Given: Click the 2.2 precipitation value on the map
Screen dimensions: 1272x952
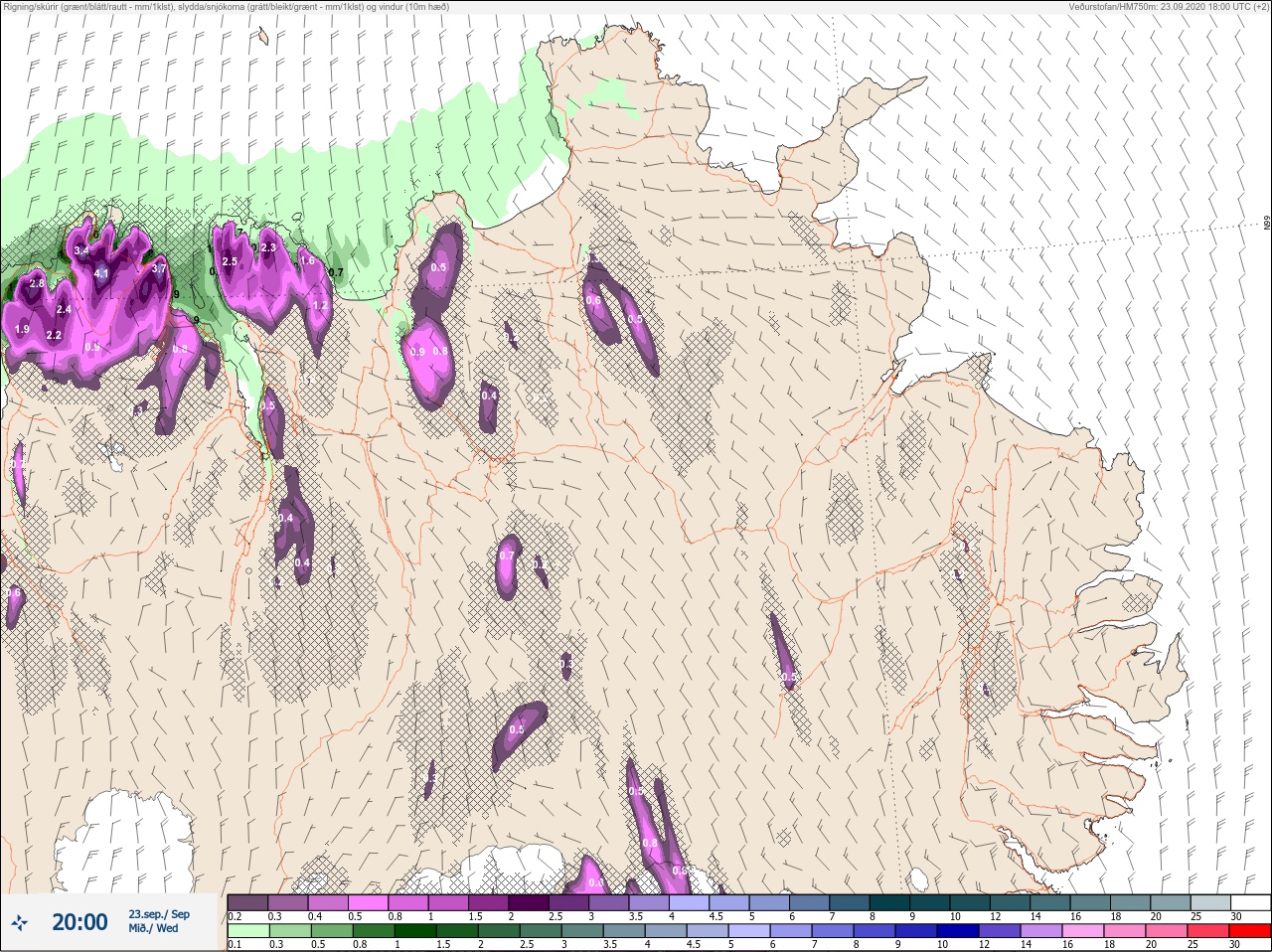Looking at the screenshot, I should pyautogui.click(x=54, y=336).
